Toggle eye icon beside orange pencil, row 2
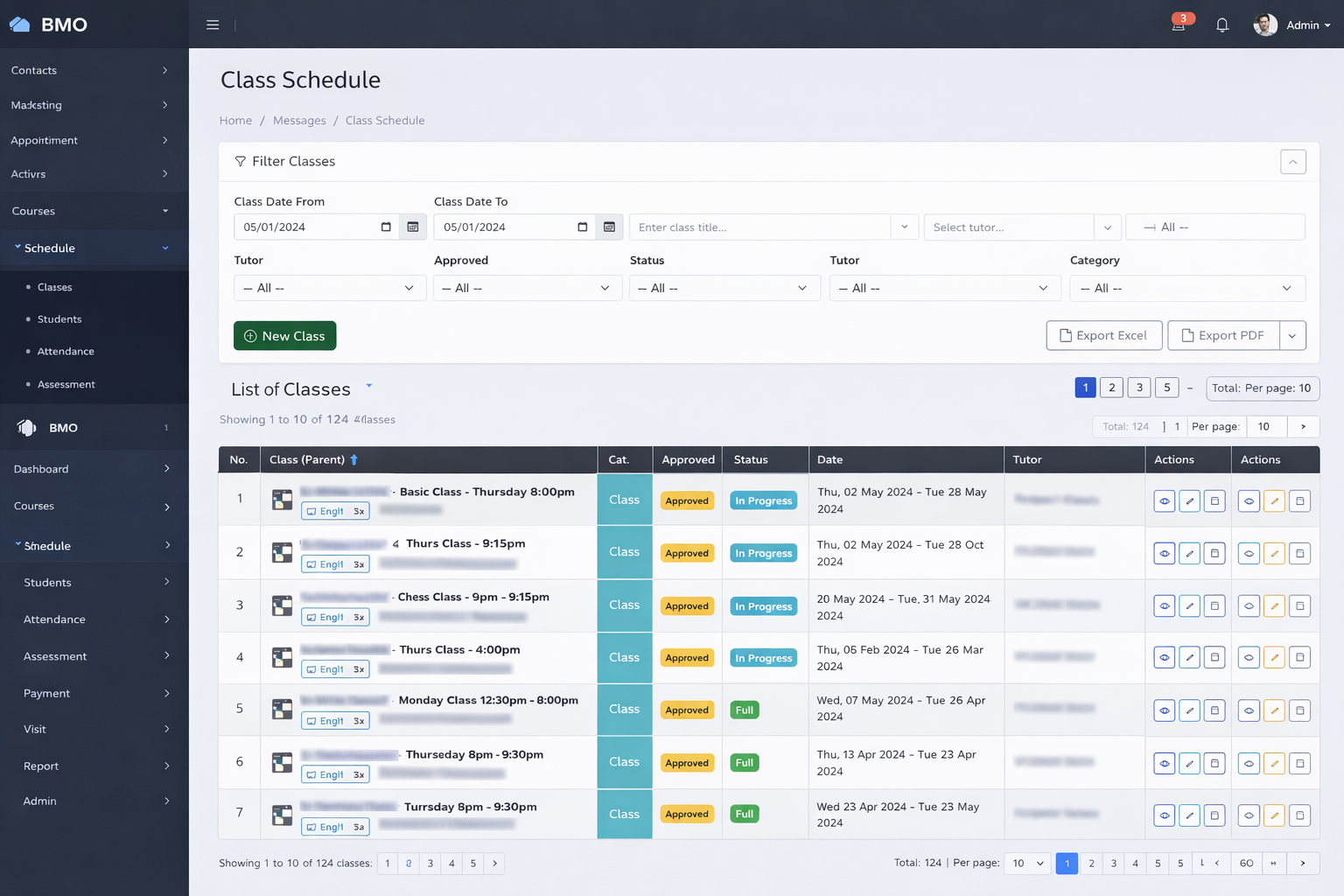Screen dimensions: 1344x896 click(1249, 553)
